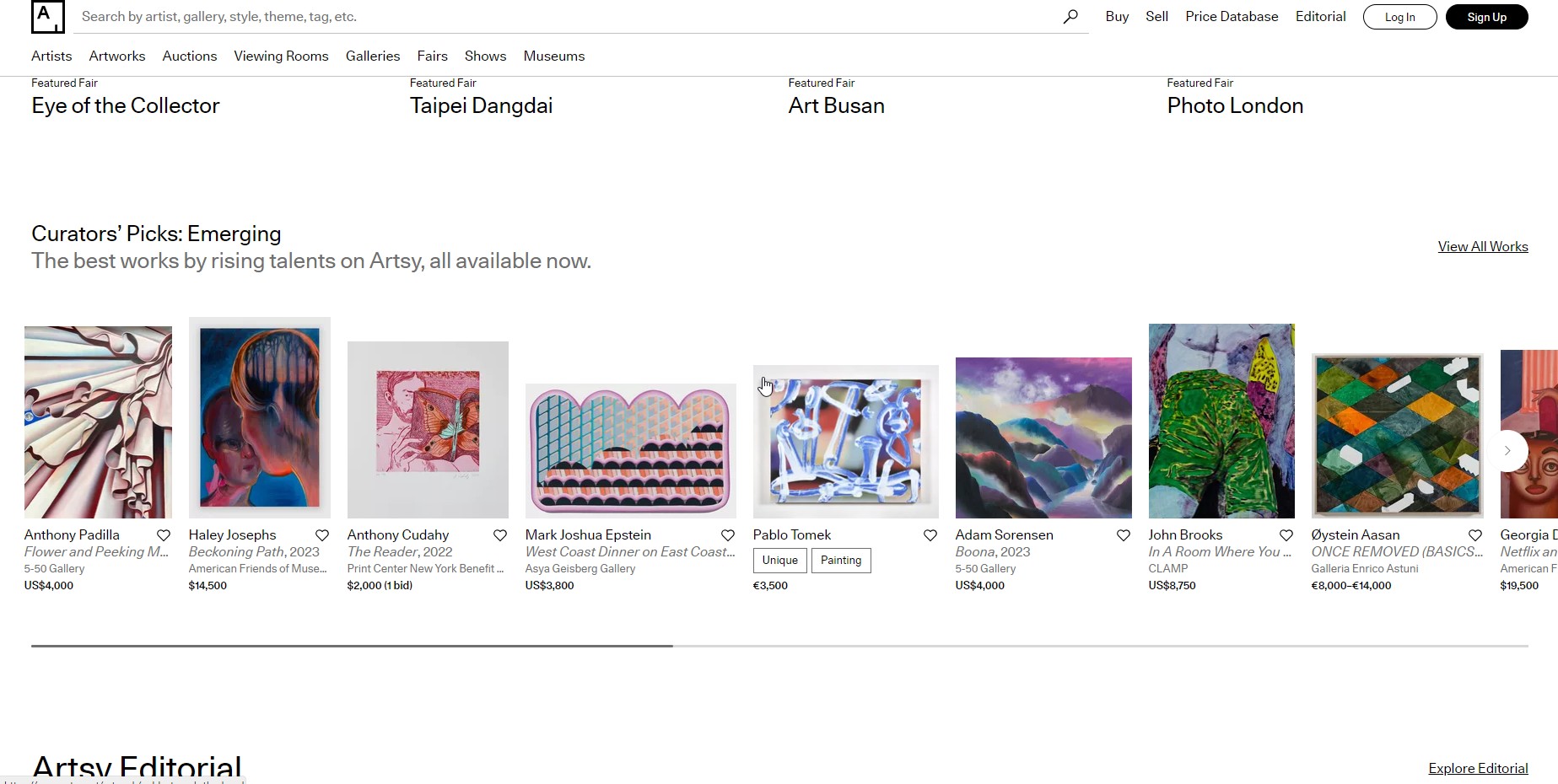Viewport: 1558px width, 784px height.
Task: Open John Brooks artwork thumbnail
Action: [x=1221, y=421]
